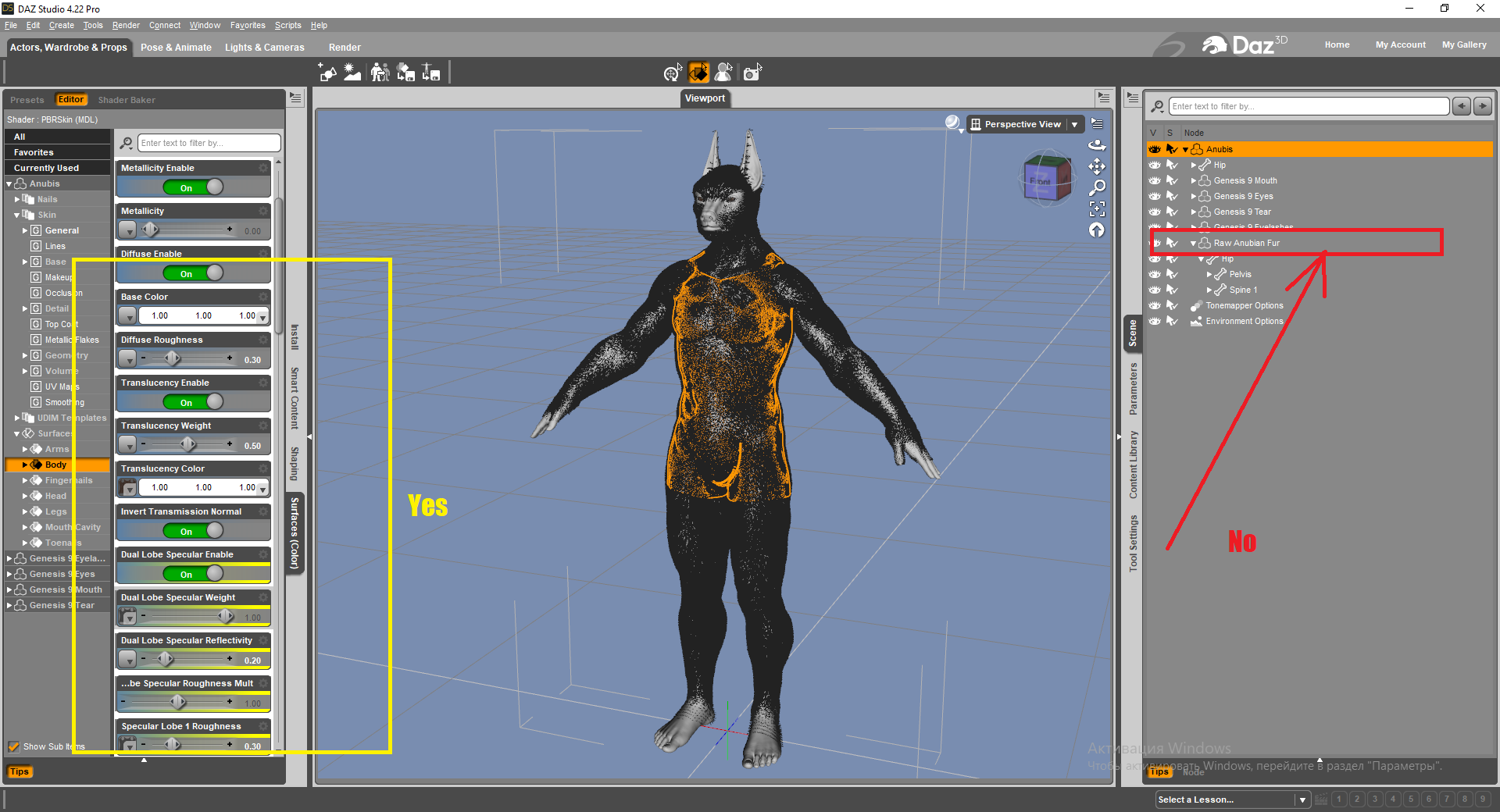Image resolution: width=1500 pixels, height=812 pixels.
Task: Expand the Genesis 9 Eyes scene node
Action: 1193,196
